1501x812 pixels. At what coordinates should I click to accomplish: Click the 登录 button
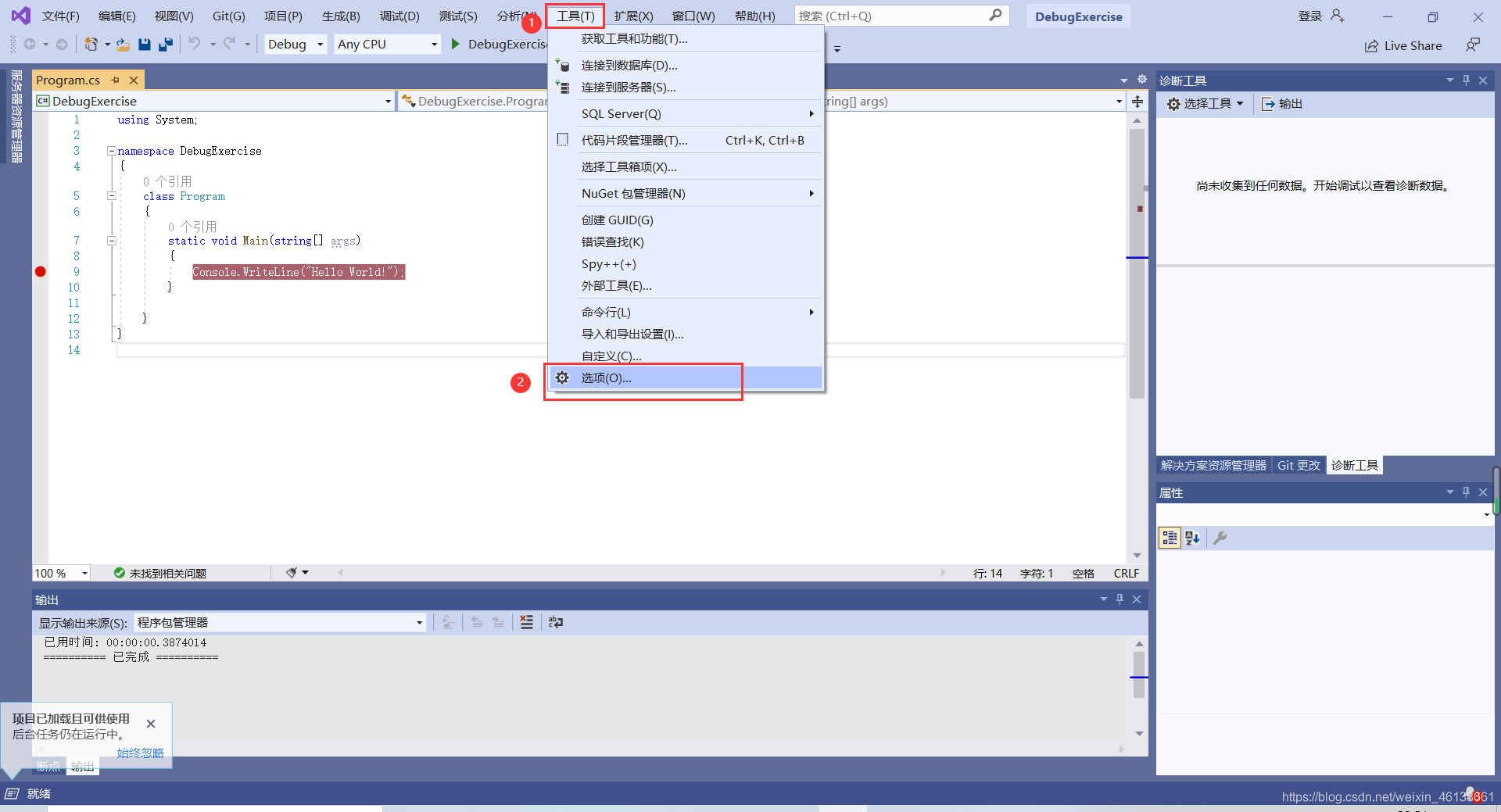pos(1309,16)
